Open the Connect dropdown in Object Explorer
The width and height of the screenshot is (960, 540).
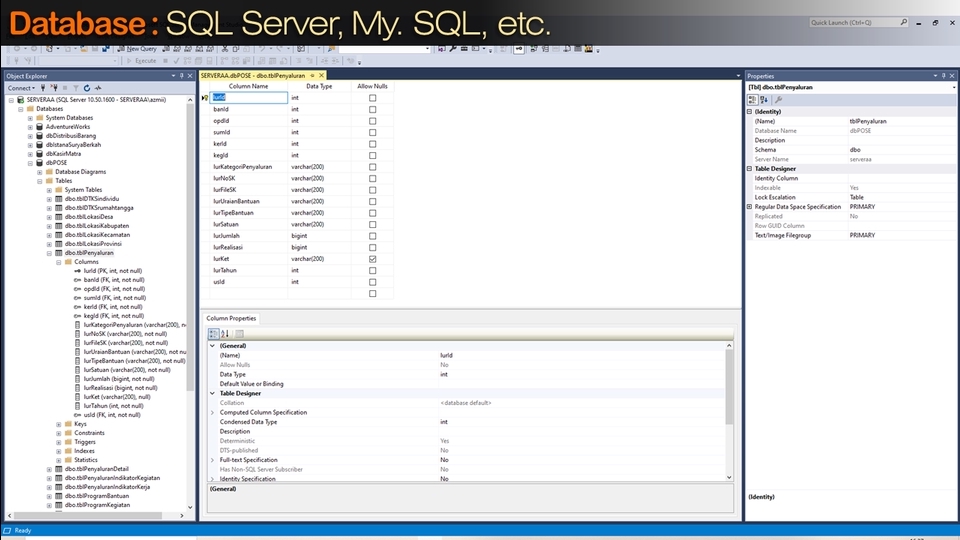pyautogui.click(x=21, y=88)
